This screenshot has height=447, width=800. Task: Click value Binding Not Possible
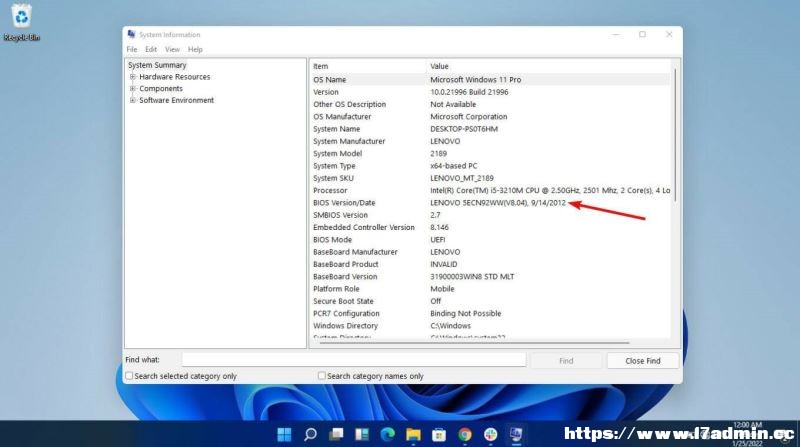pyautogui.click(x=465, y=313)
